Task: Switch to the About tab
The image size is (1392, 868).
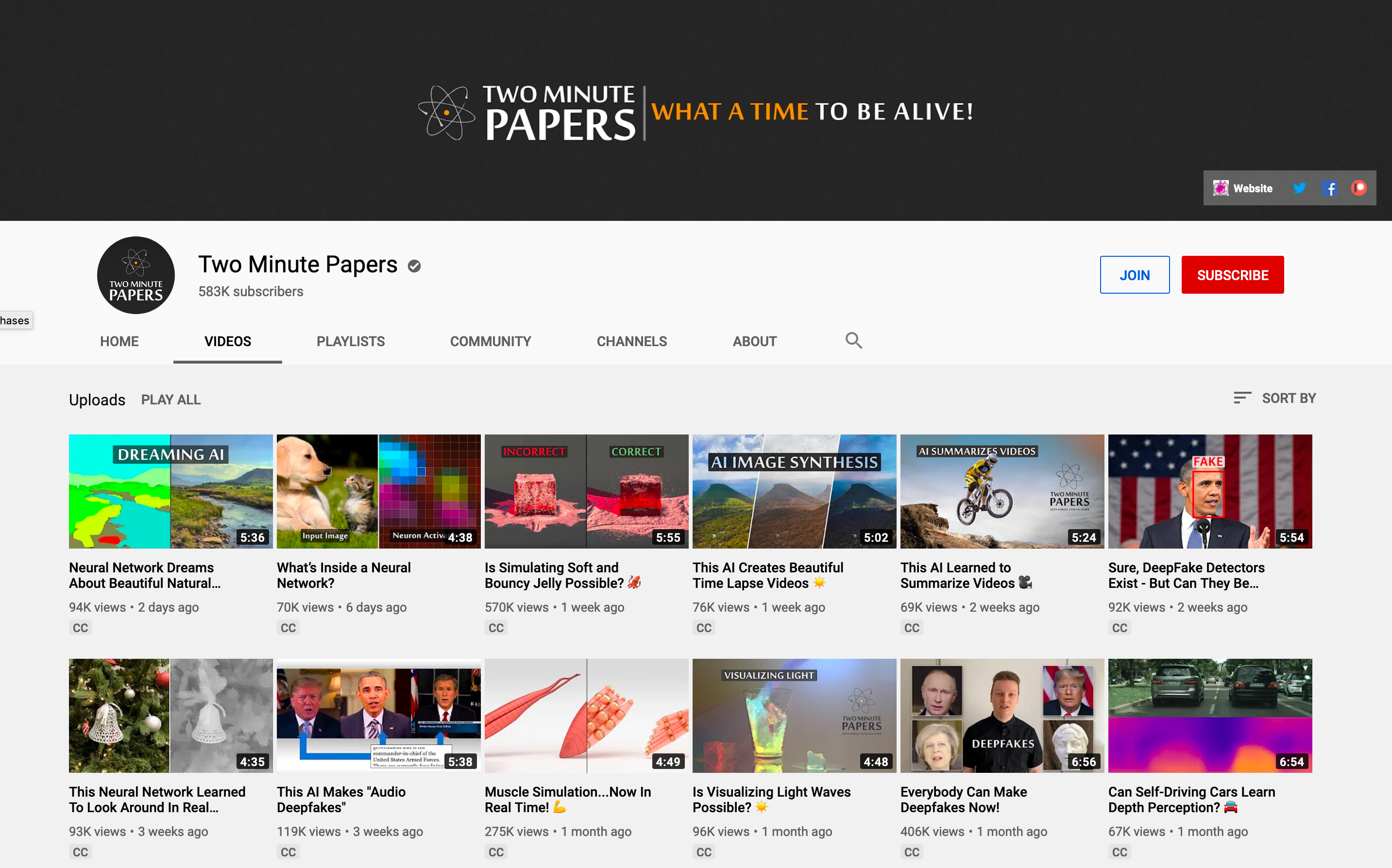Action: pyautogui.click(x=755, y=341)
